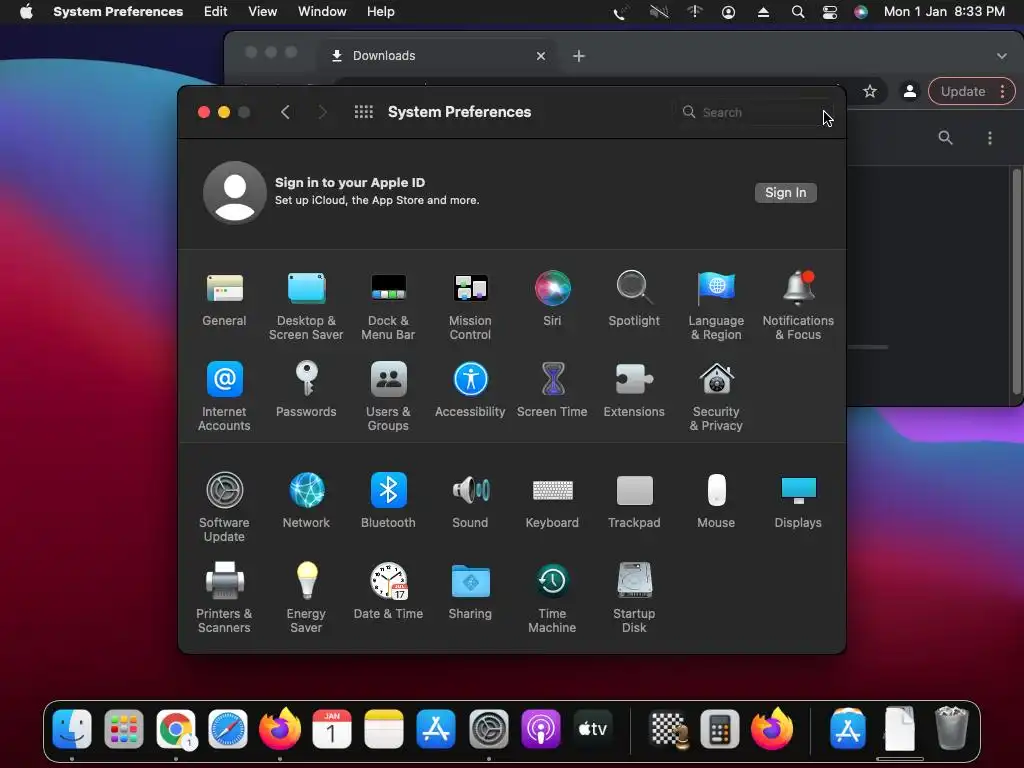The width and height of the screenshot is (1024, 768).
Task: Open Energy Saver preferences
Action: tap(306, 598)
